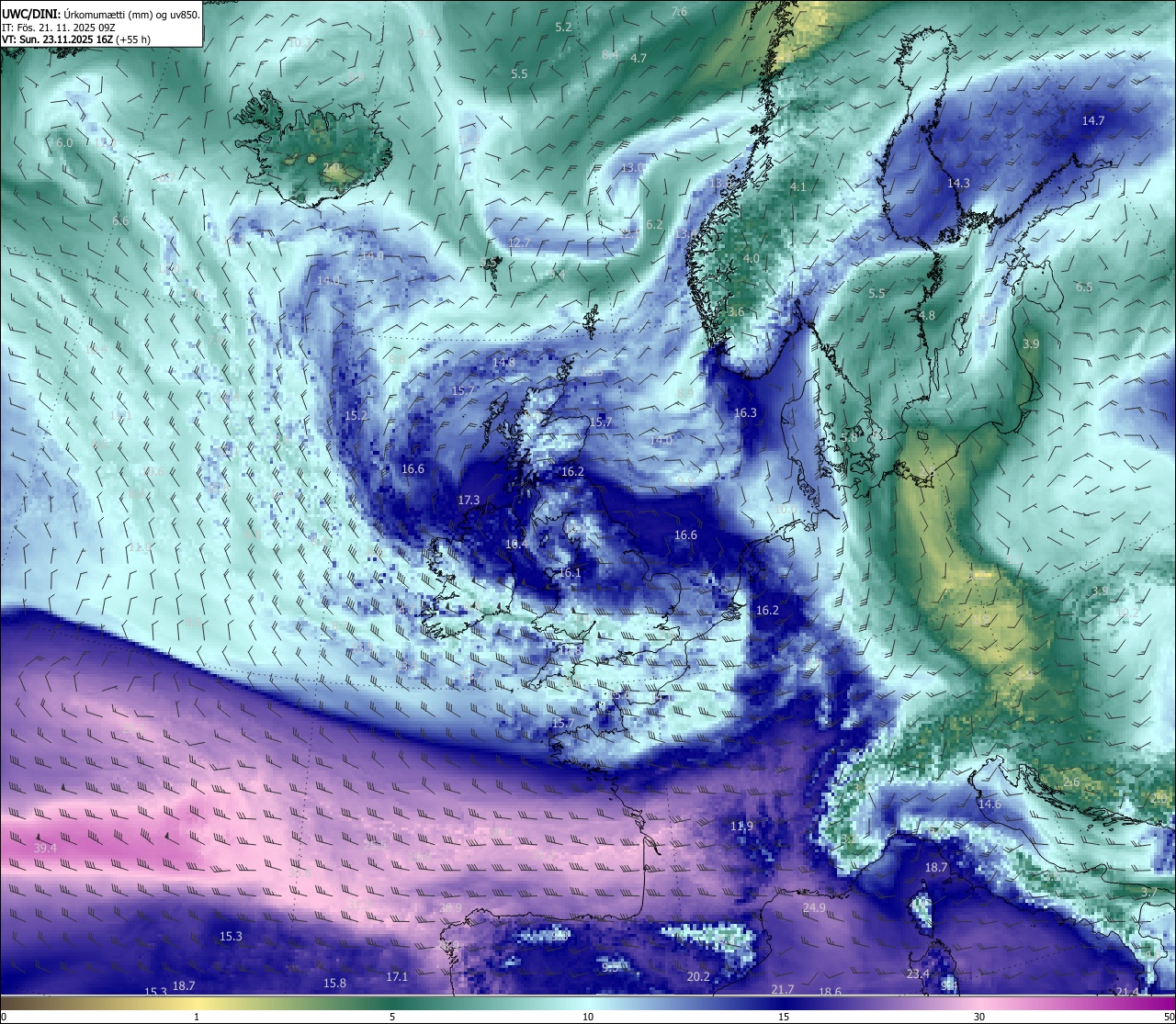
Task: Click the 17.1 value at the bottom
Action: click(x=397, y=976)
